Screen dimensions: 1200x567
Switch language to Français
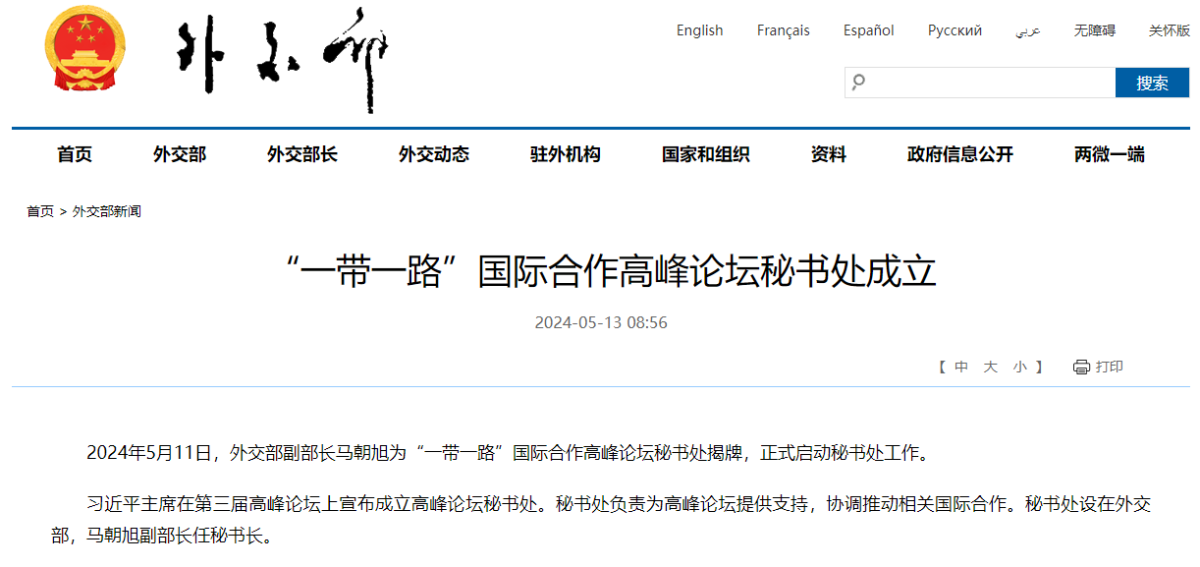[783, 31]
